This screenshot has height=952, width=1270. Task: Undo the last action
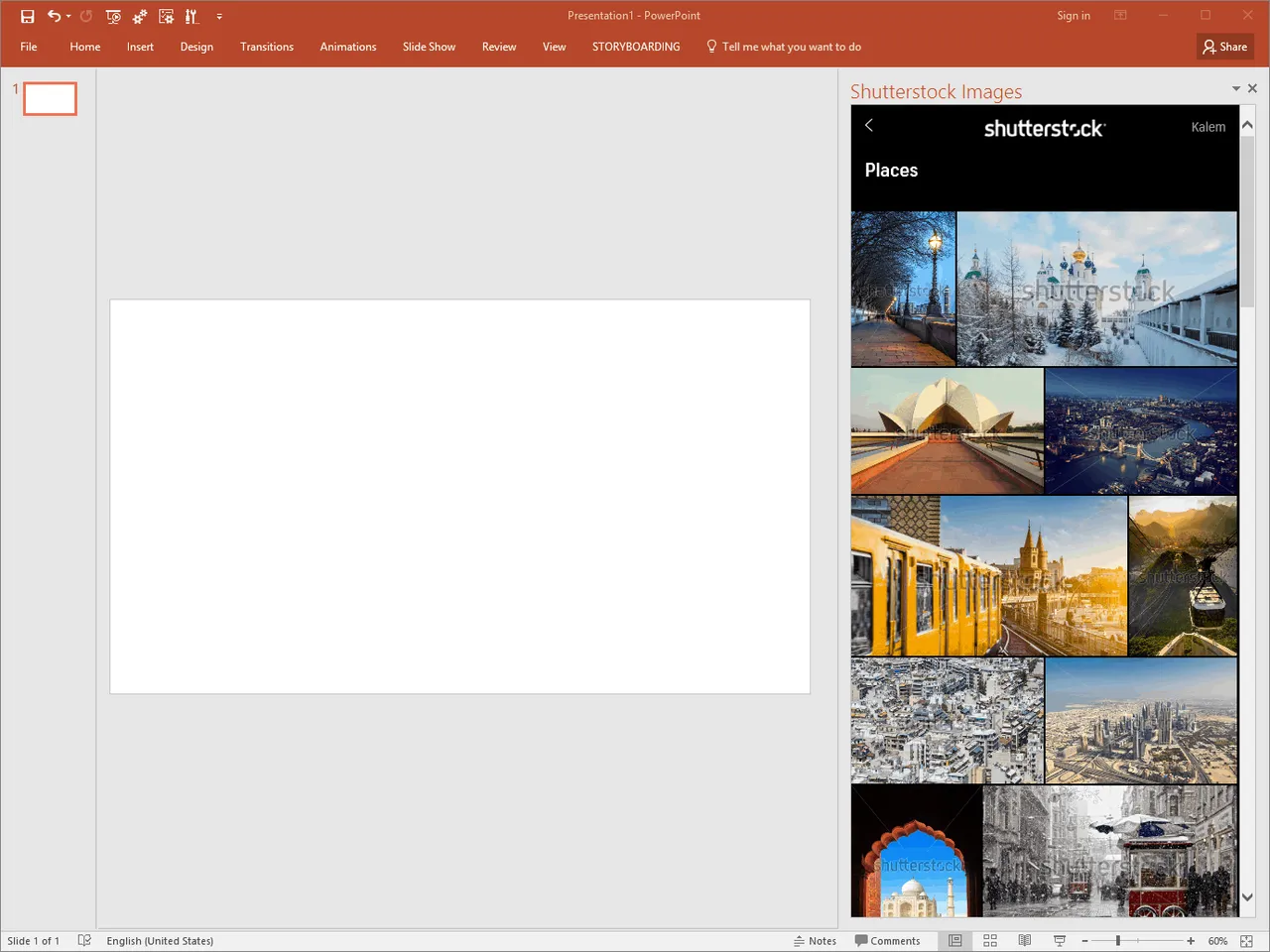coord(54,16)
